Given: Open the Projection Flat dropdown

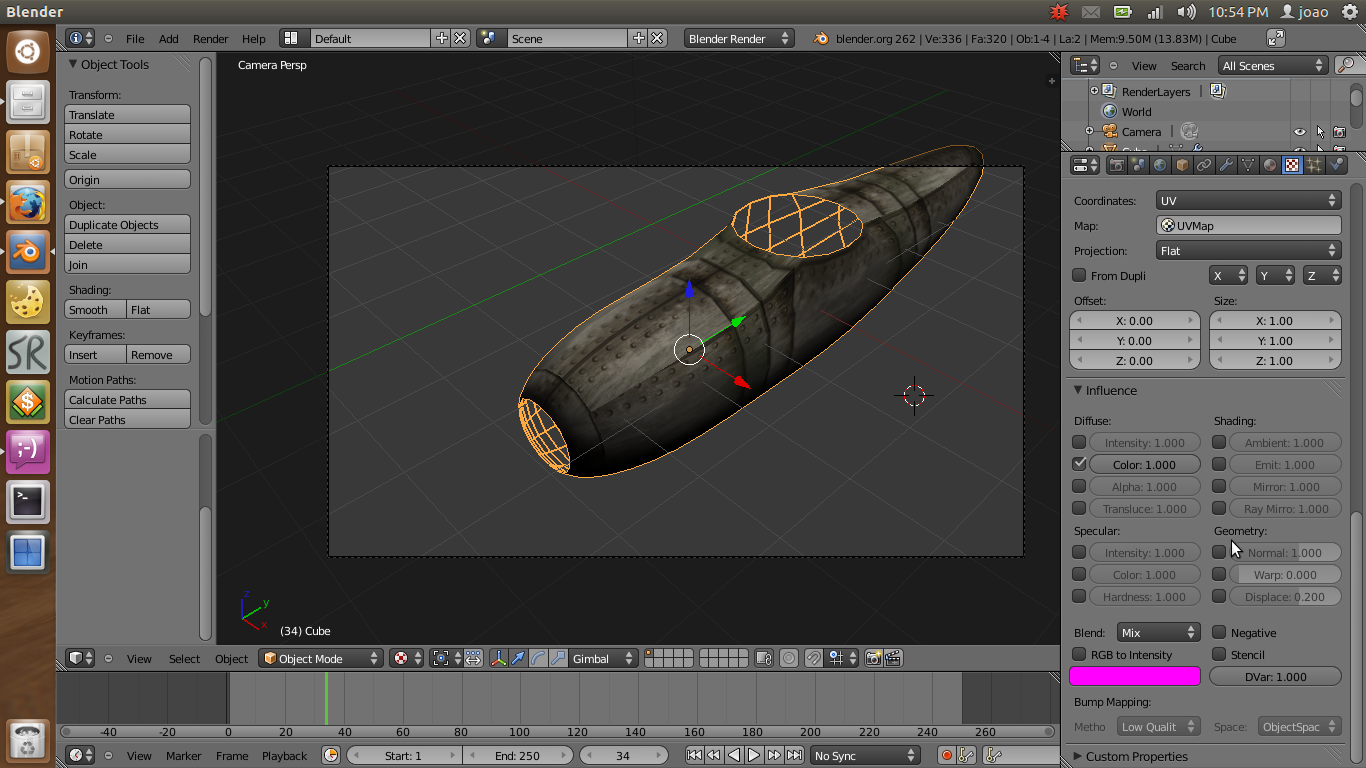Looking at the screenshot, I should tap(1248, 250).
